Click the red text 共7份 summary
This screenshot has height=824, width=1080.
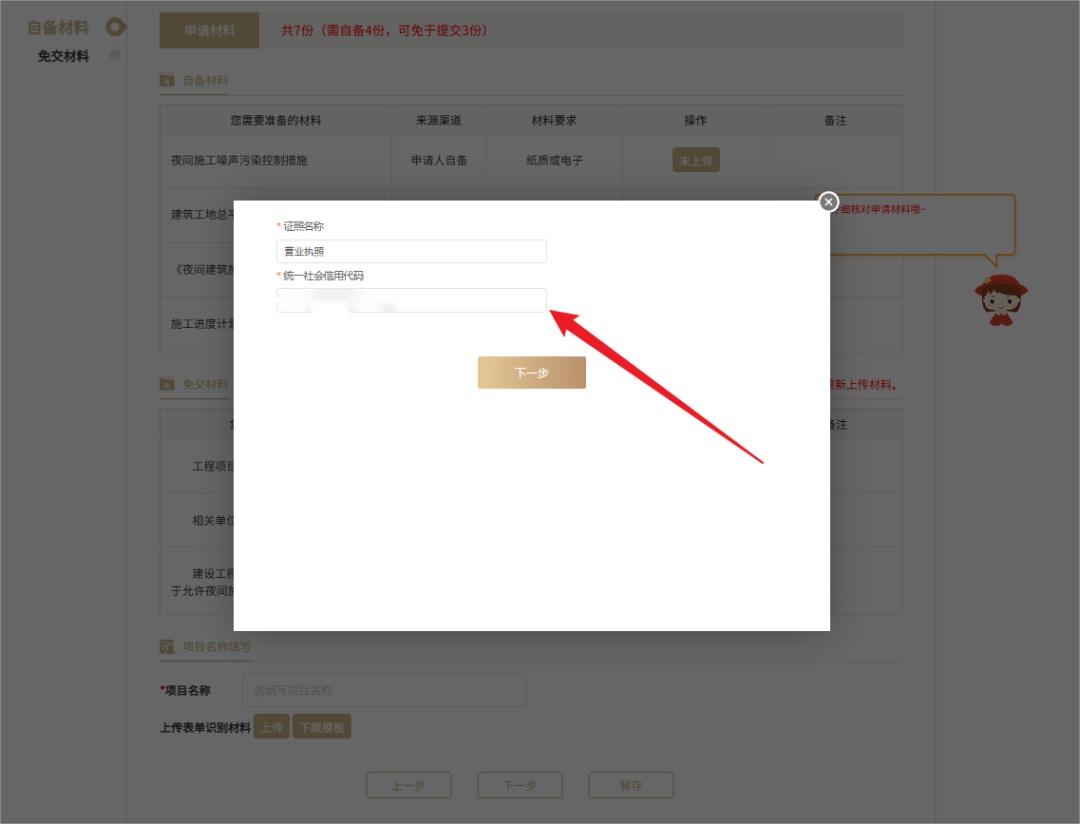(384, 30)
